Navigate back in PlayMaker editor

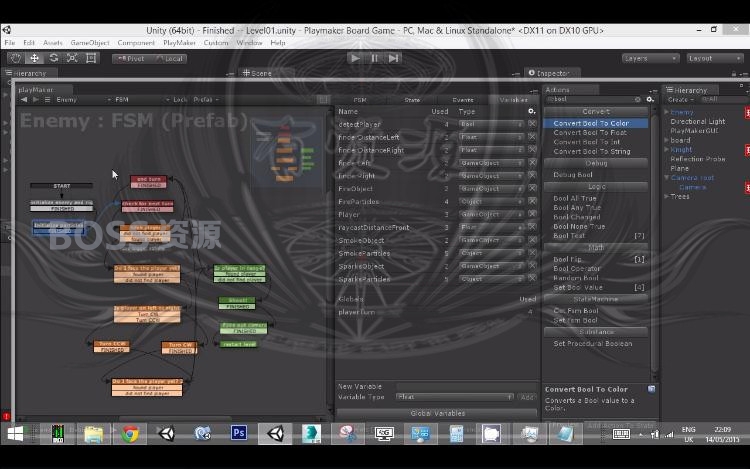click(24, 99)
